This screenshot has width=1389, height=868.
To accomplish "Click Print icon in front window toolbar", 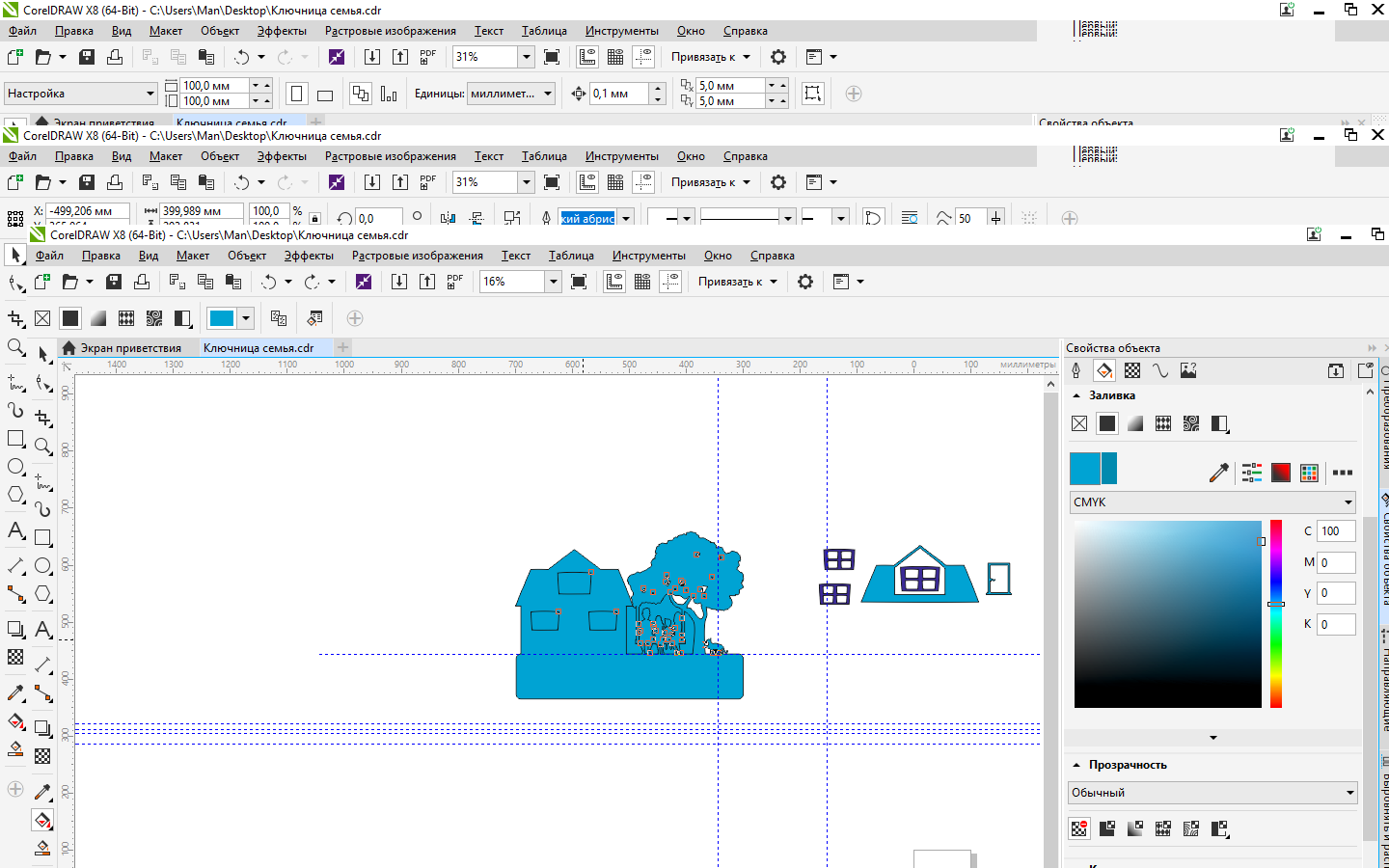I will click(142, 282).
